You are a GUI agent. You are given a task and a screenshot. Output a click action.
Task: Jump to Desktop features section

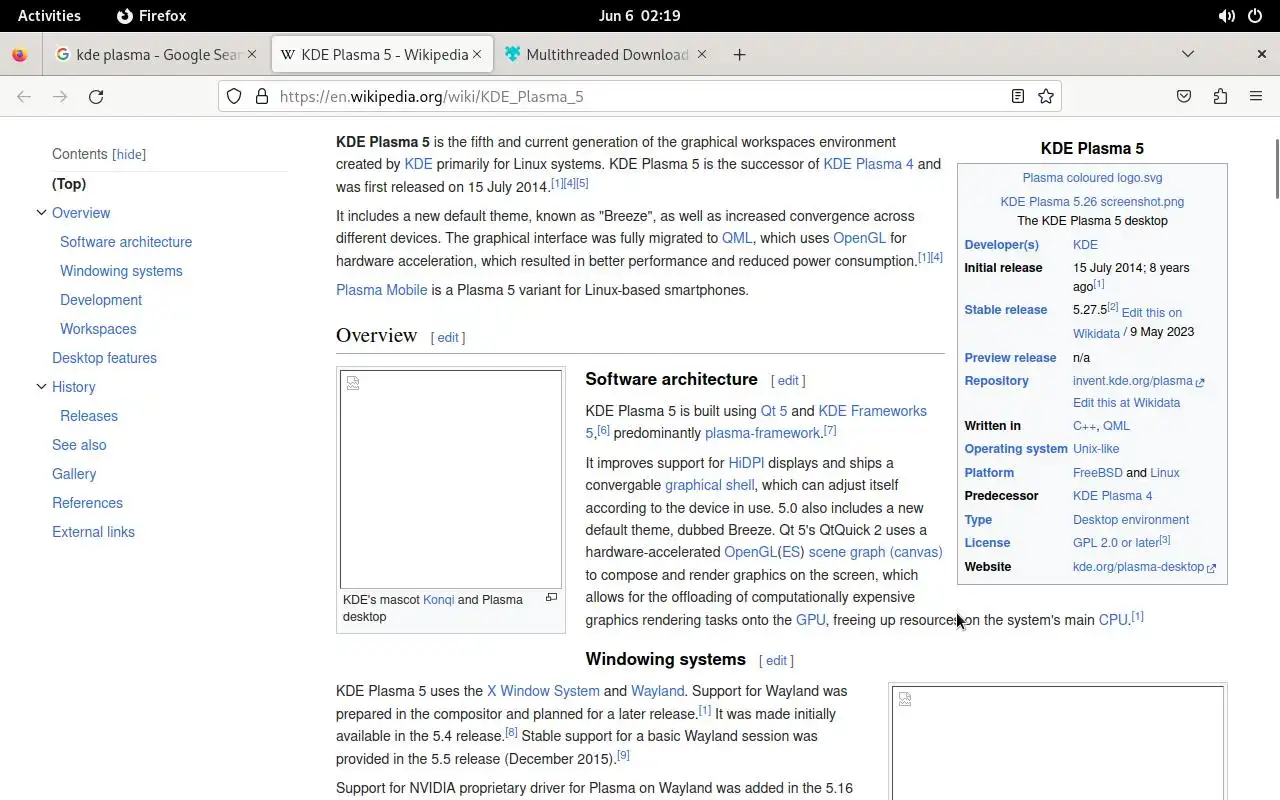pos(104,358)
